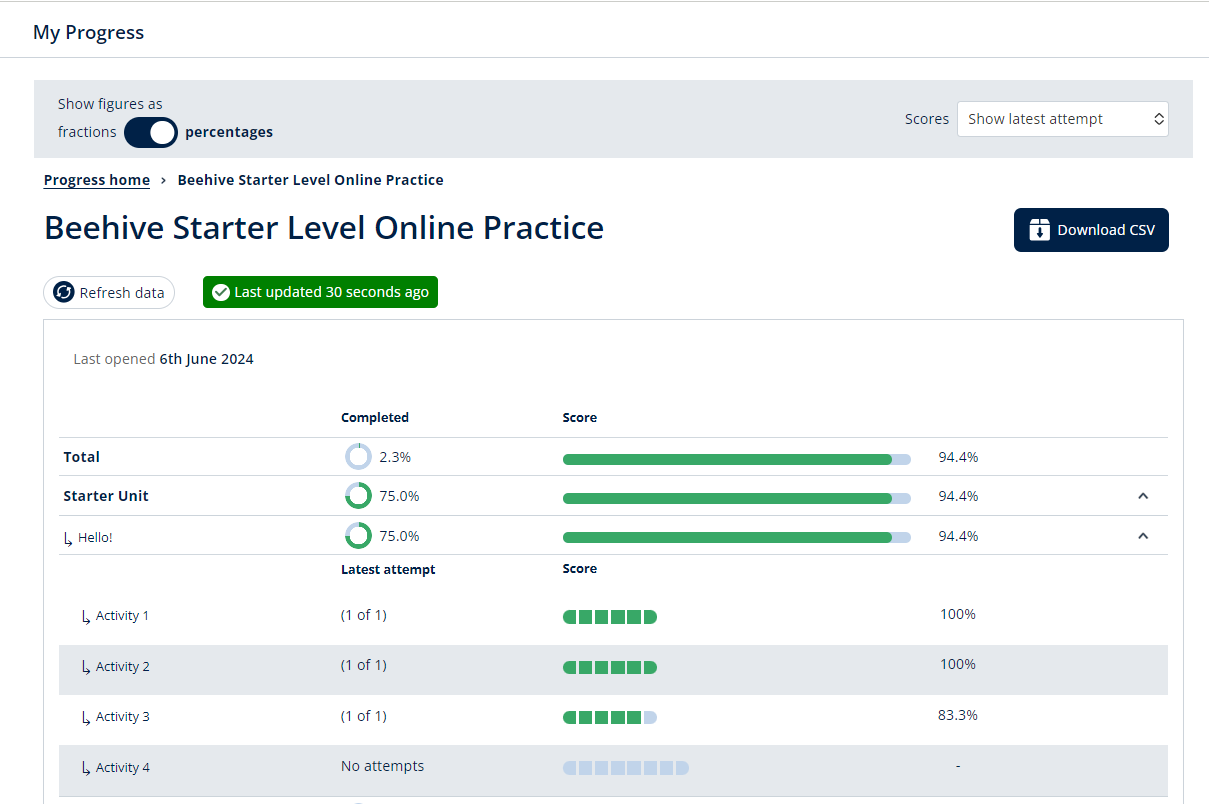This screenshot has height=804, width=1209.
Task: Select the Activity 1 label
Action: (x=122, y=616)
